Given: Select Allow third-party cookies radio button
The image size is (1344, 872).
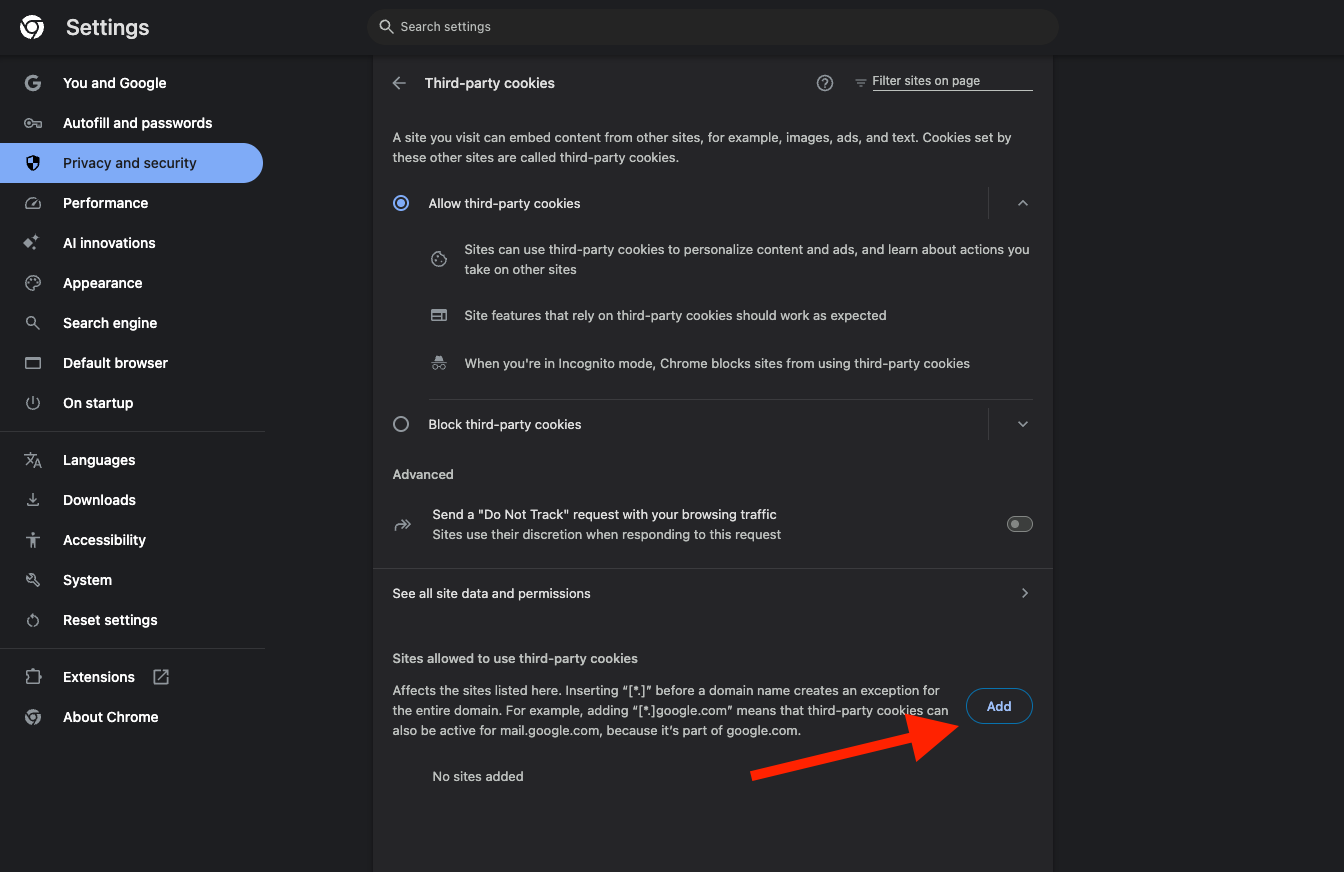Looking at the screenshot, I should [x=401, y=203].
